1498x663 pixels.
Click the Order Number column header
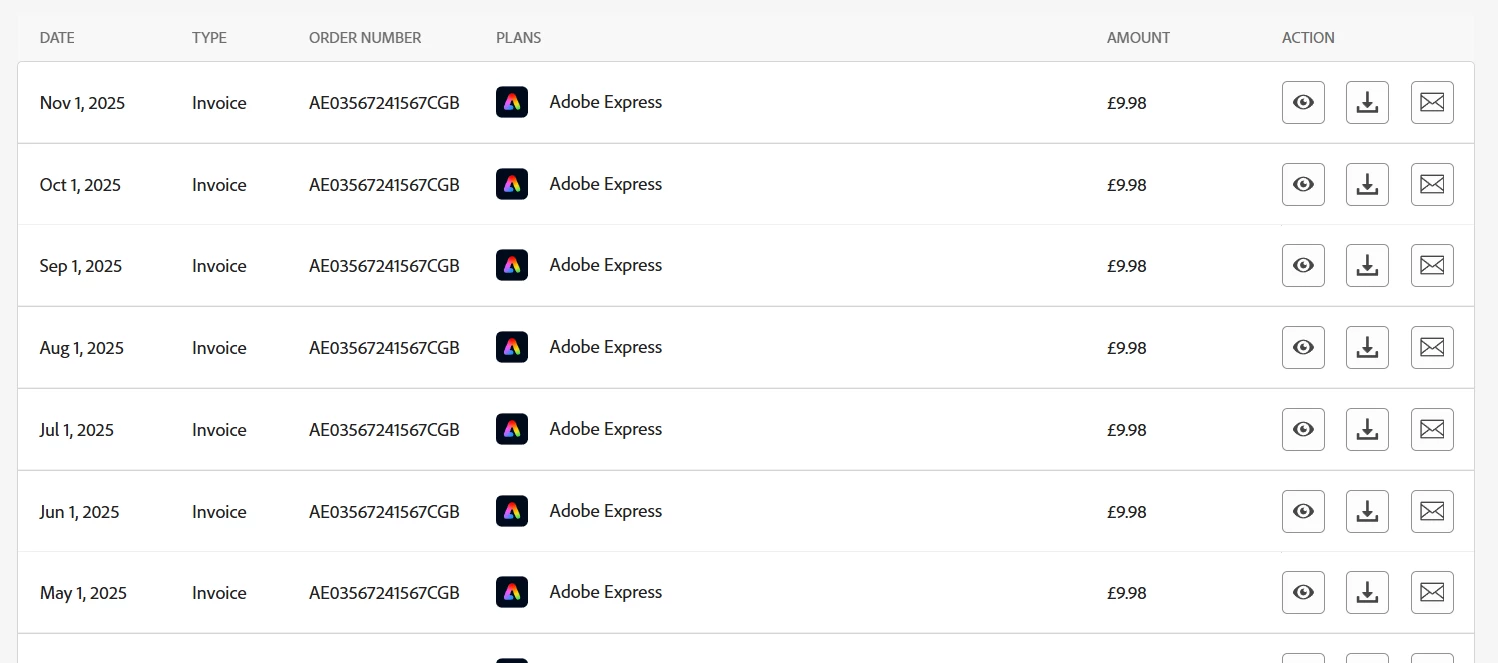pyautogui.click(x=365, y=38)
